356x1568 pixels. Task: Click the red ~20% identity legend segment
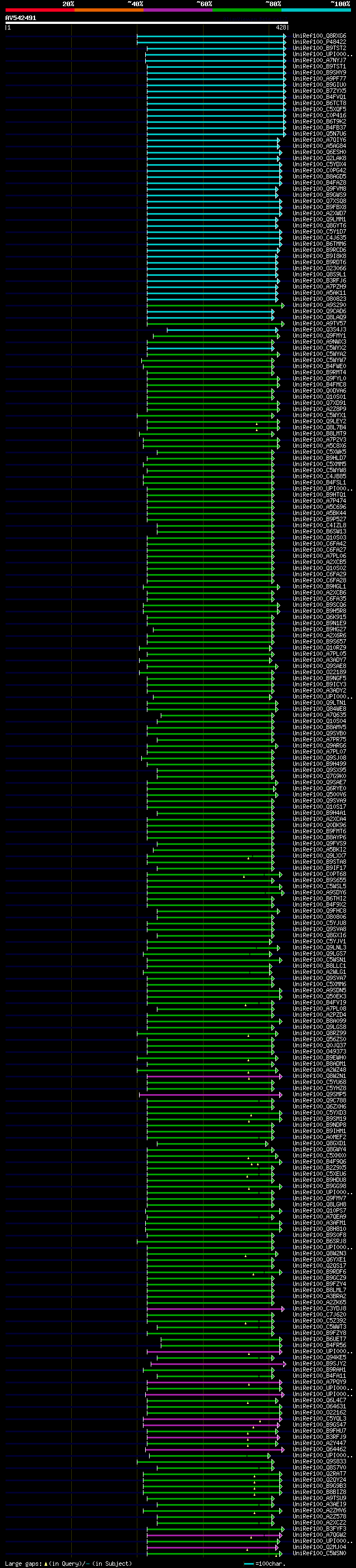pyautogui.click(x=39, y=10)
